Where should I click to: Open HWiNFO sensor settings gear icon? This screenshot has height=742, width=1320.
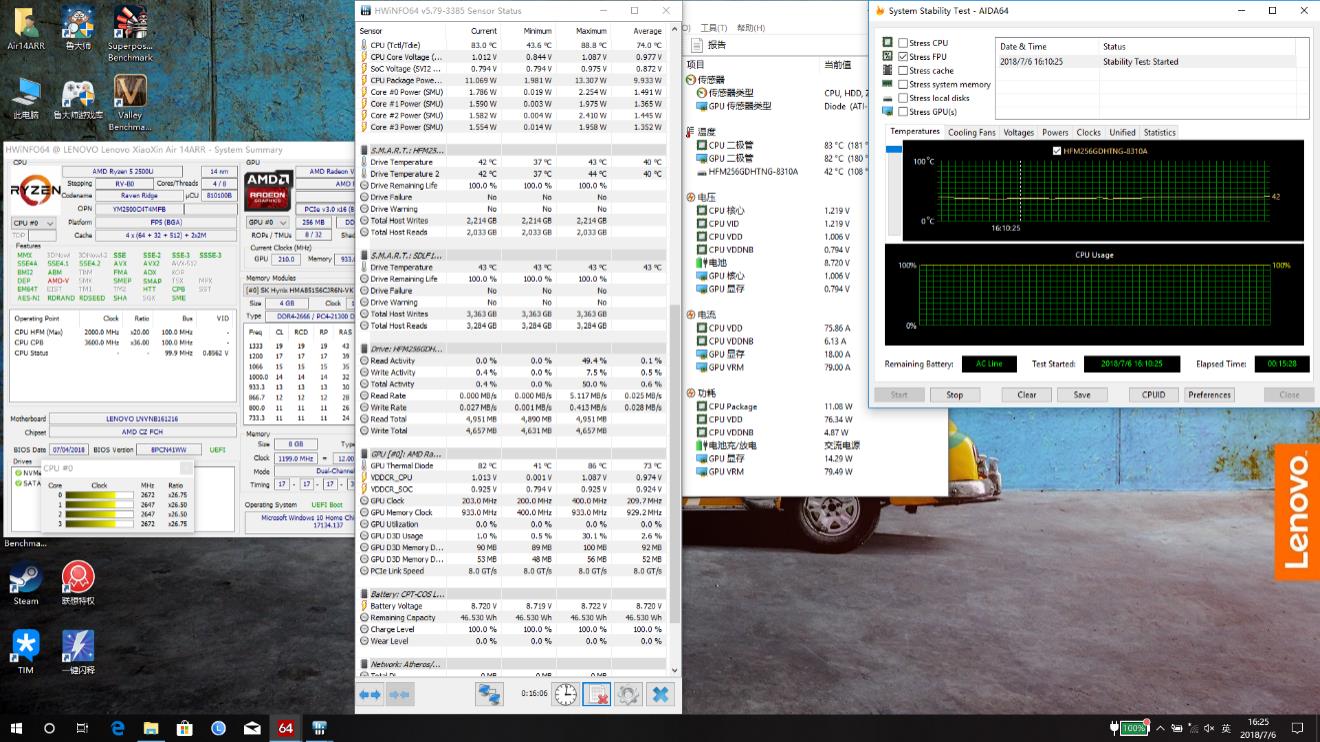[627, 694]
